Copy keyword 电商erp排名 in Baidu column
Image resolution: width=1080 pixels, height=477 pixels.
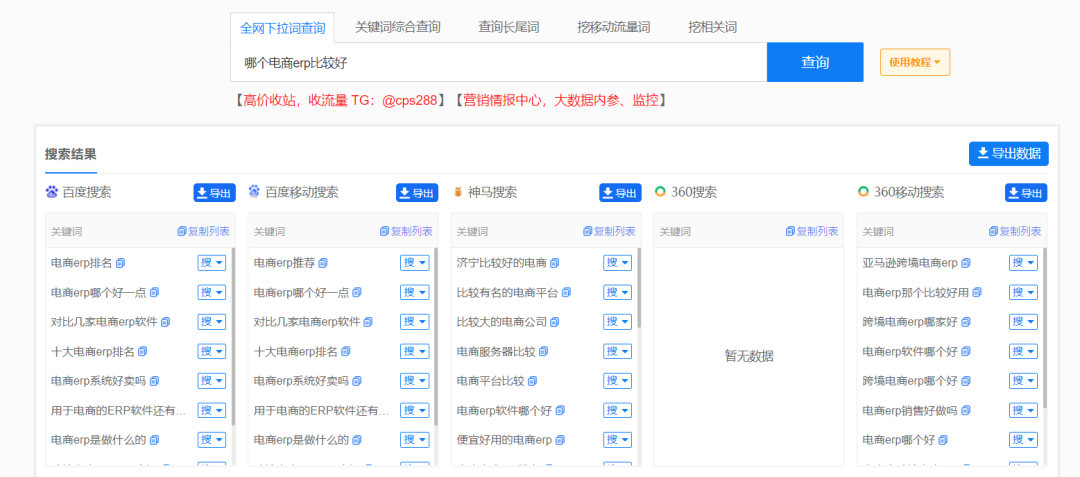pos(121,263)
